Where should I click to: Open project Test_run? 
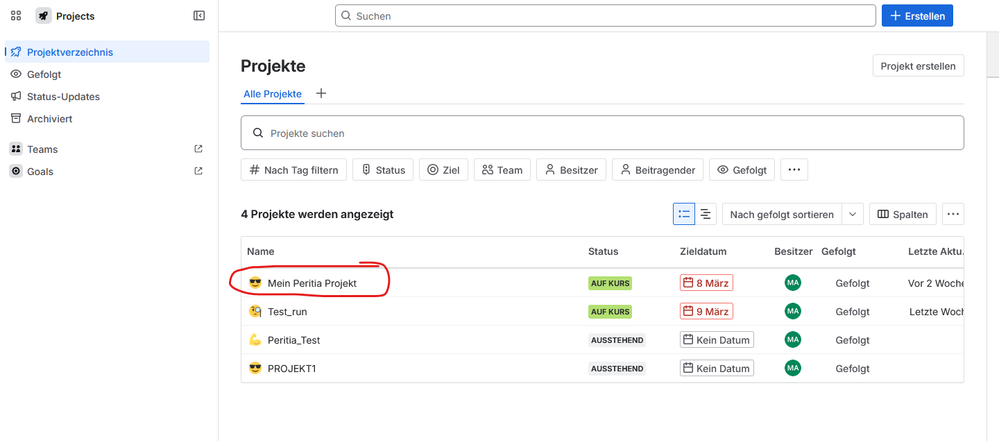coord(287,312)
